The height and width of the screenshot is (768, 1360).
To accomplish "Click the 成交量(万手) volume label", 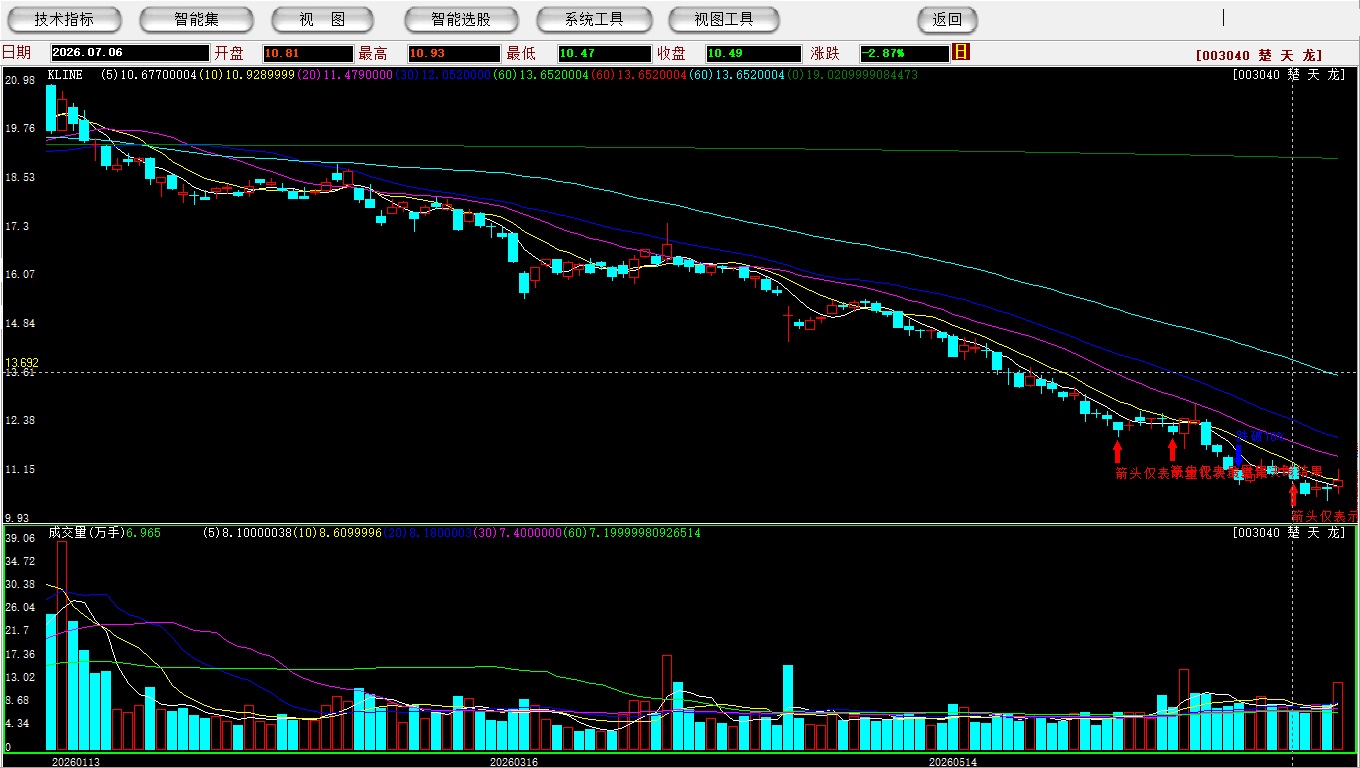I will pyautogui.click(x=86, y=533).
